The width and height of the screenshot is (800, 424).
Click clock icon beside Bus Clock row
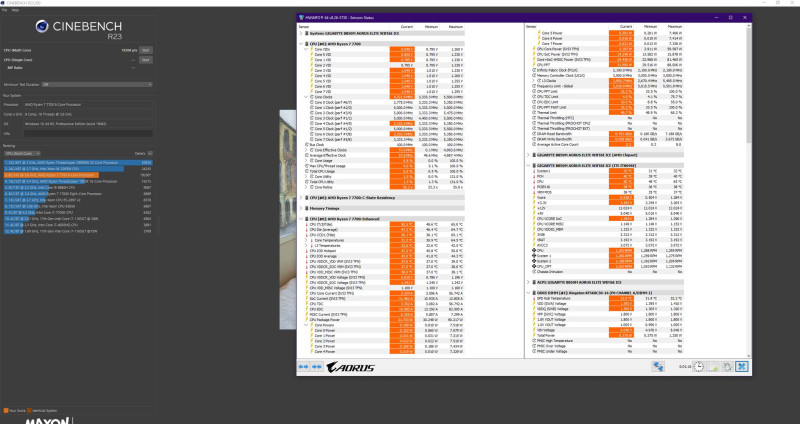pos(307,145)
